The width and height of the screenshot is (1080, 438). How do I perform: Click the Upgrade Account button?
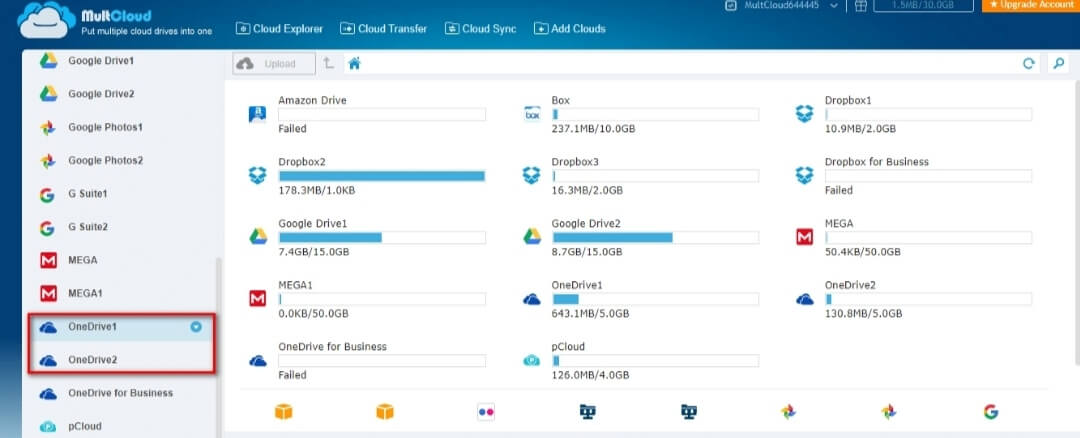[1031, 6]
